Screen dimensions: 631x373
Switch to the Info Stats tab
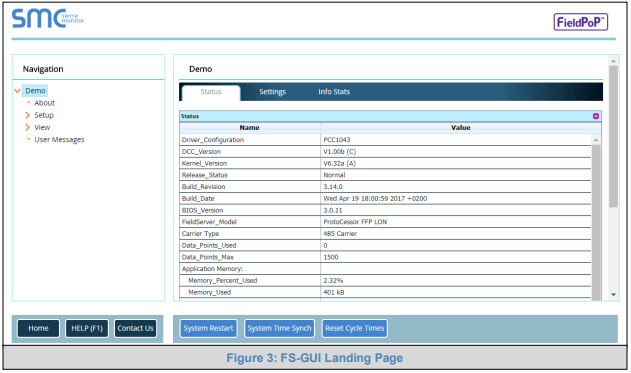[x=334, y=92]
